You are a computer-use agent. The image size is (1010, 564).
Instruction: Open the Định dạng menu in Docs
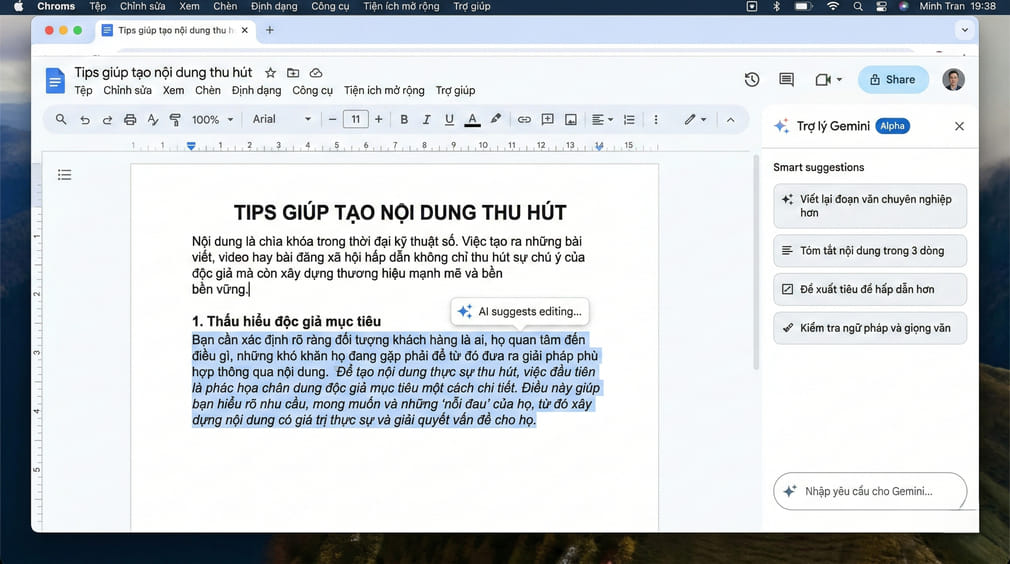(256, 91)
